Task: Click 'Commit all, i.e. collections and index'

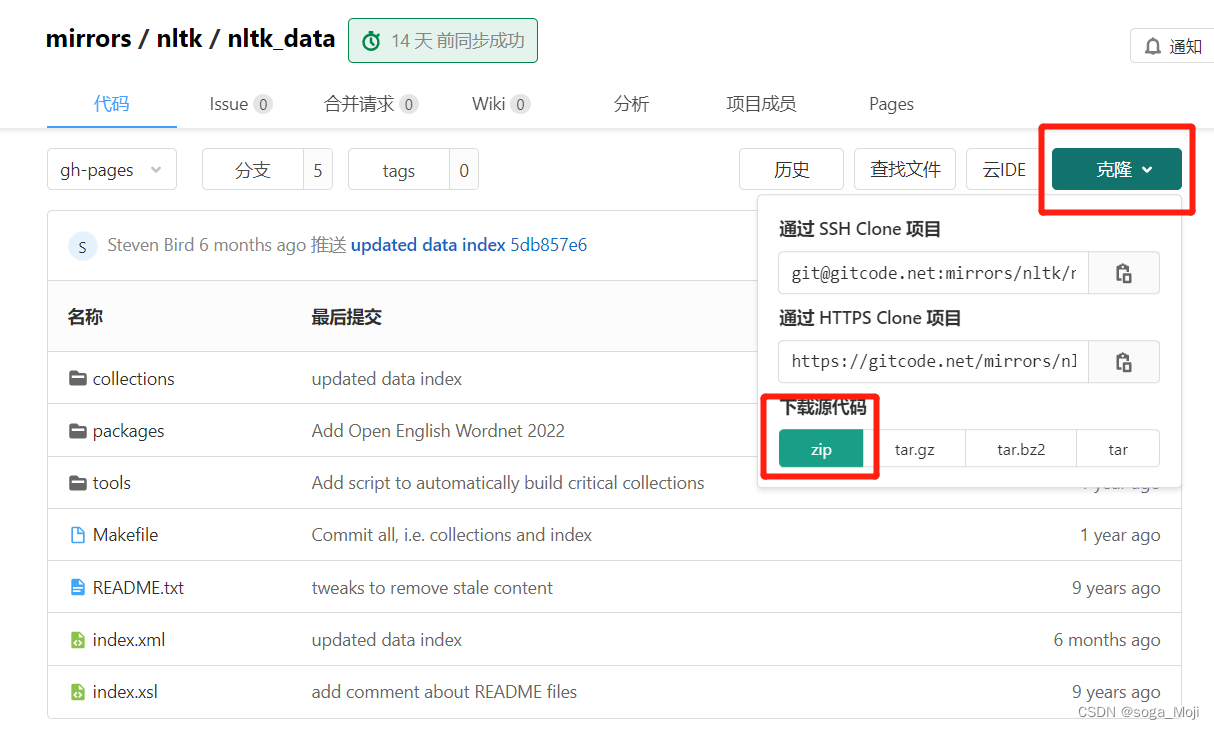Action: coord(452,535)
